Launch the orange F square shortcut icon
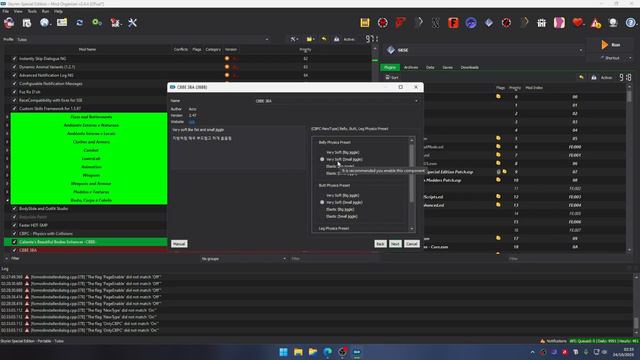This screenshot has width=640, height=360. coord(453,23)
